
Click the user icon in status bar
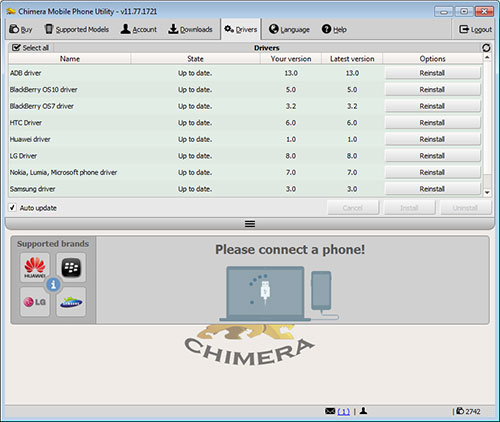pos(363,411)
